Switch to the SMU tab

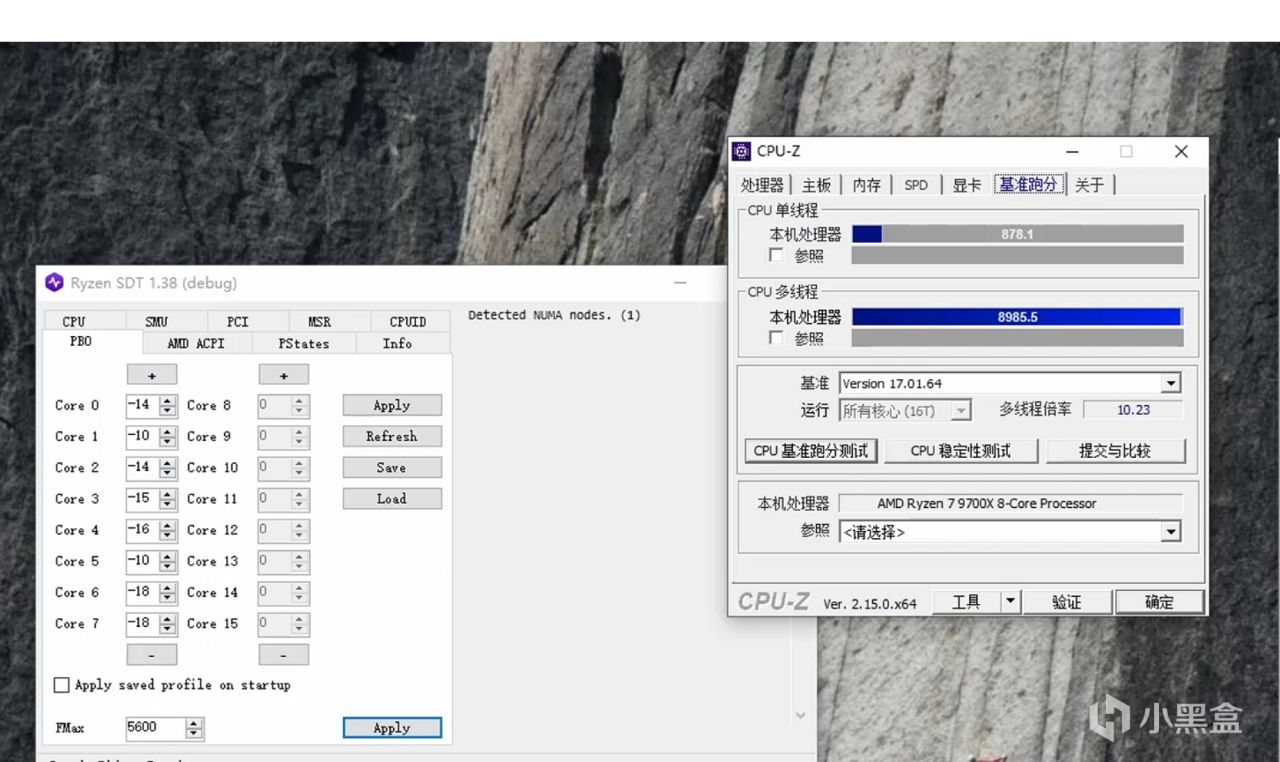(x=156, y=321)
